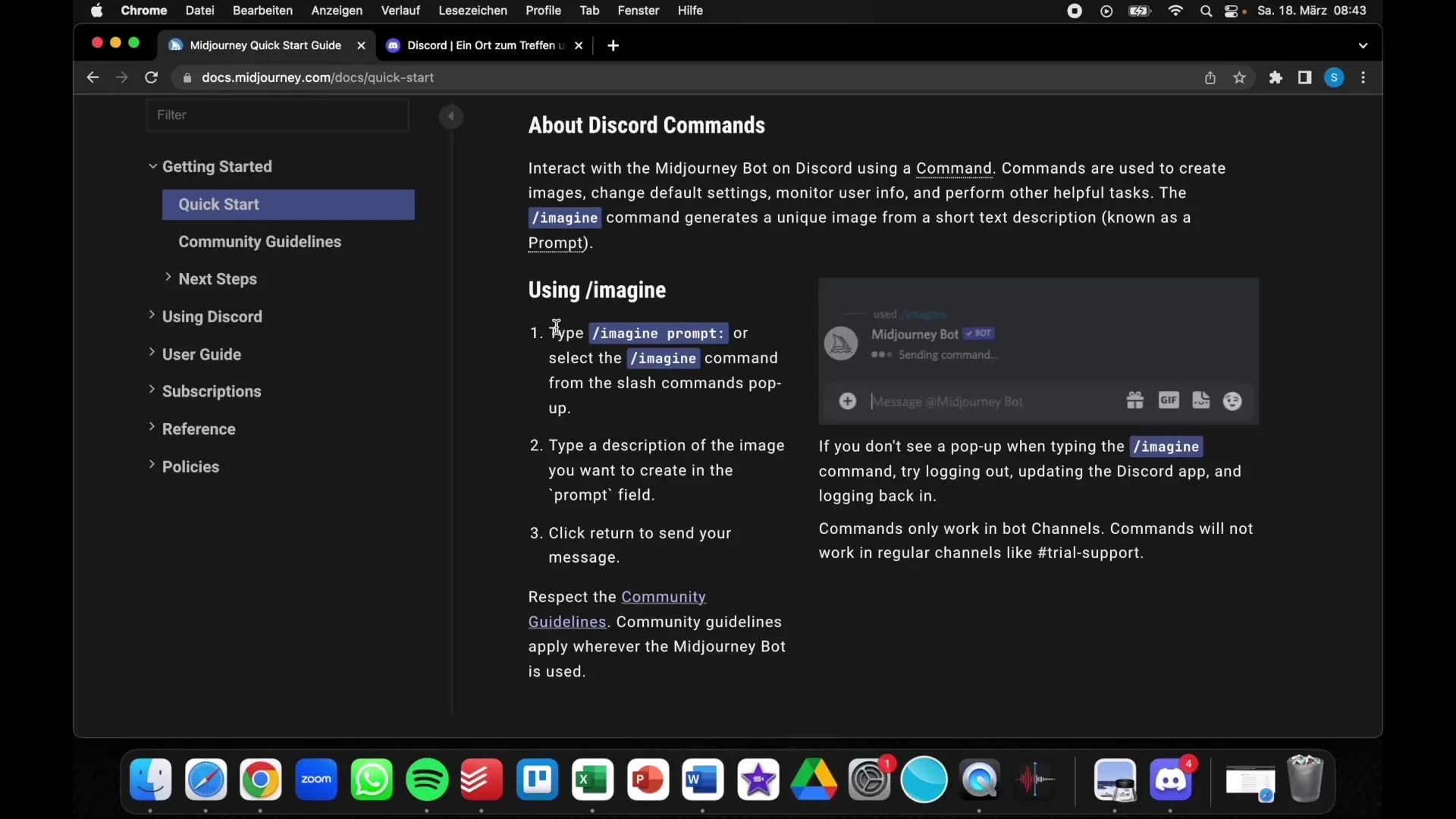Open System Settings from the Dock
The height and width of the screenshot is (819, 1456).
869,780
